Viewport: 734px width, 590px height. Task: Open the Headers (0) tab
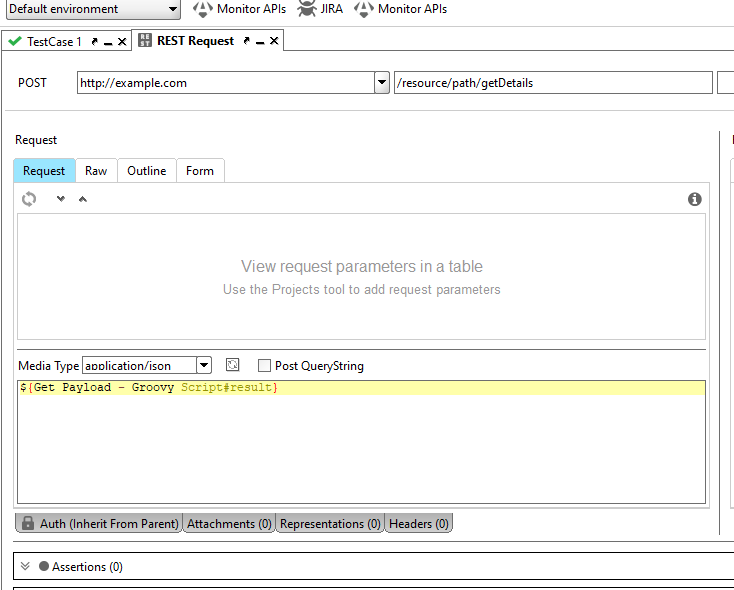tap(419, 524)
